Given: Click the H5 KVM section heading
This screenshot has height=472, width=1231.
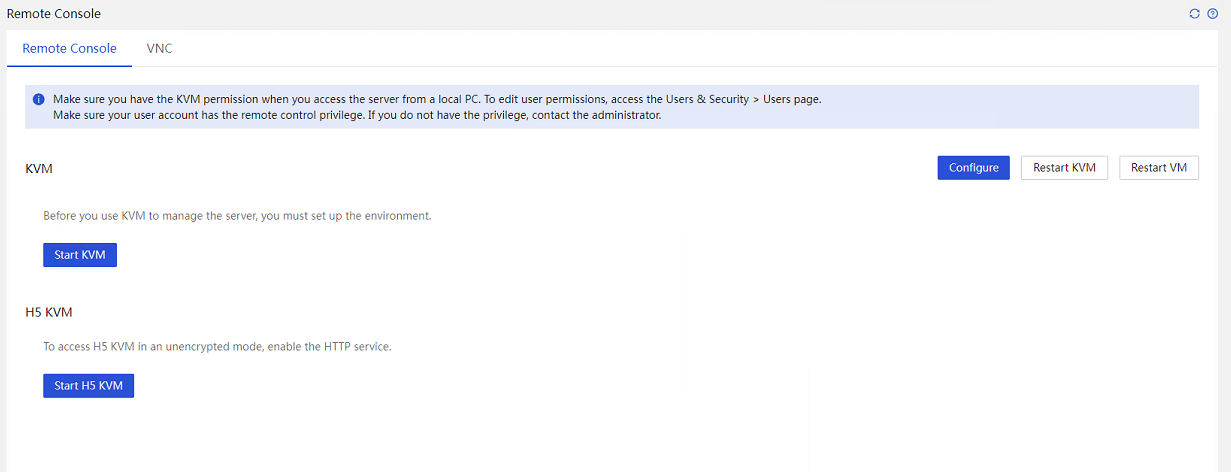Looking at the screenshot, I should pos(49,312).
